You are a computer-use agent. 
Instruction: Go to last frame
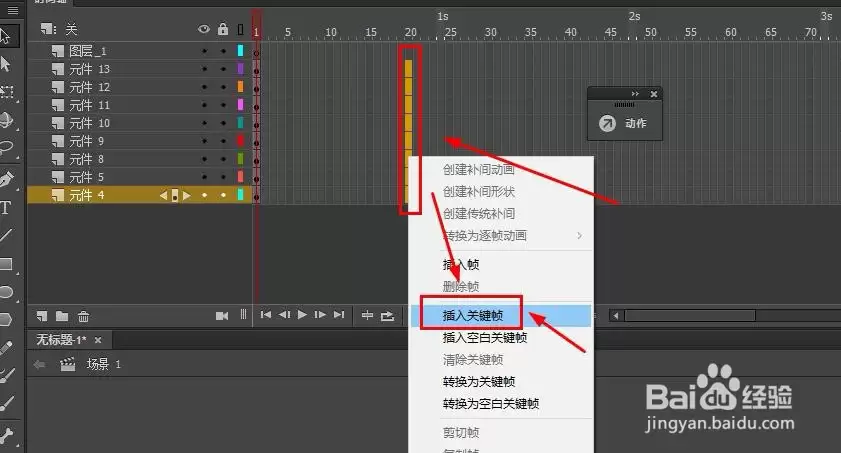point(339,315)
